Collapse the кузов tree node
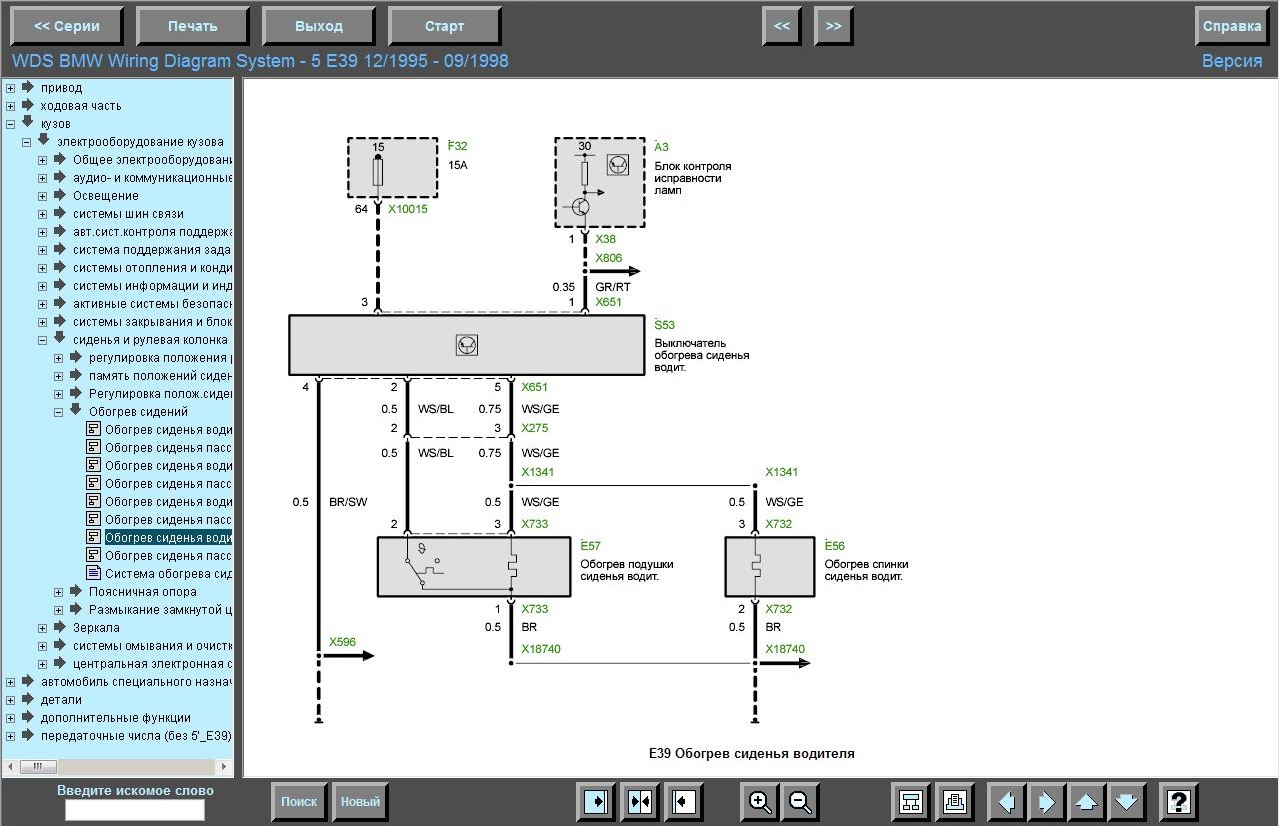1280x826 pixels. [x=10, y=124]
